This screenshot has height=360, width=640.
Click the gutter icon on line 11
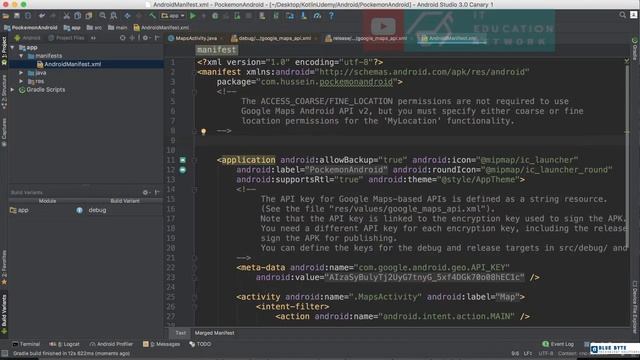182,160
